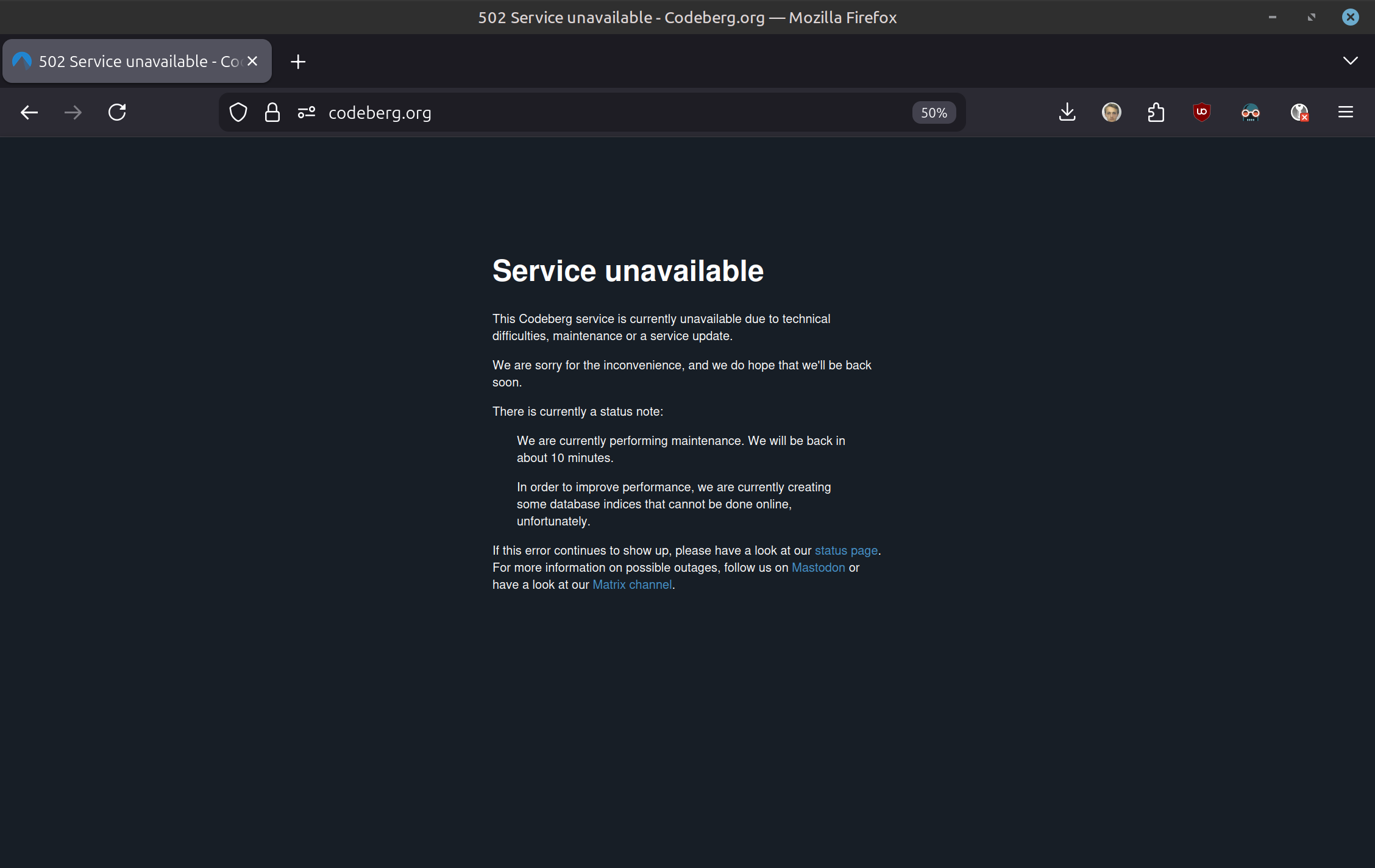Click the forward navigation arrow
1375x868 pixels.
click(73, 112)
